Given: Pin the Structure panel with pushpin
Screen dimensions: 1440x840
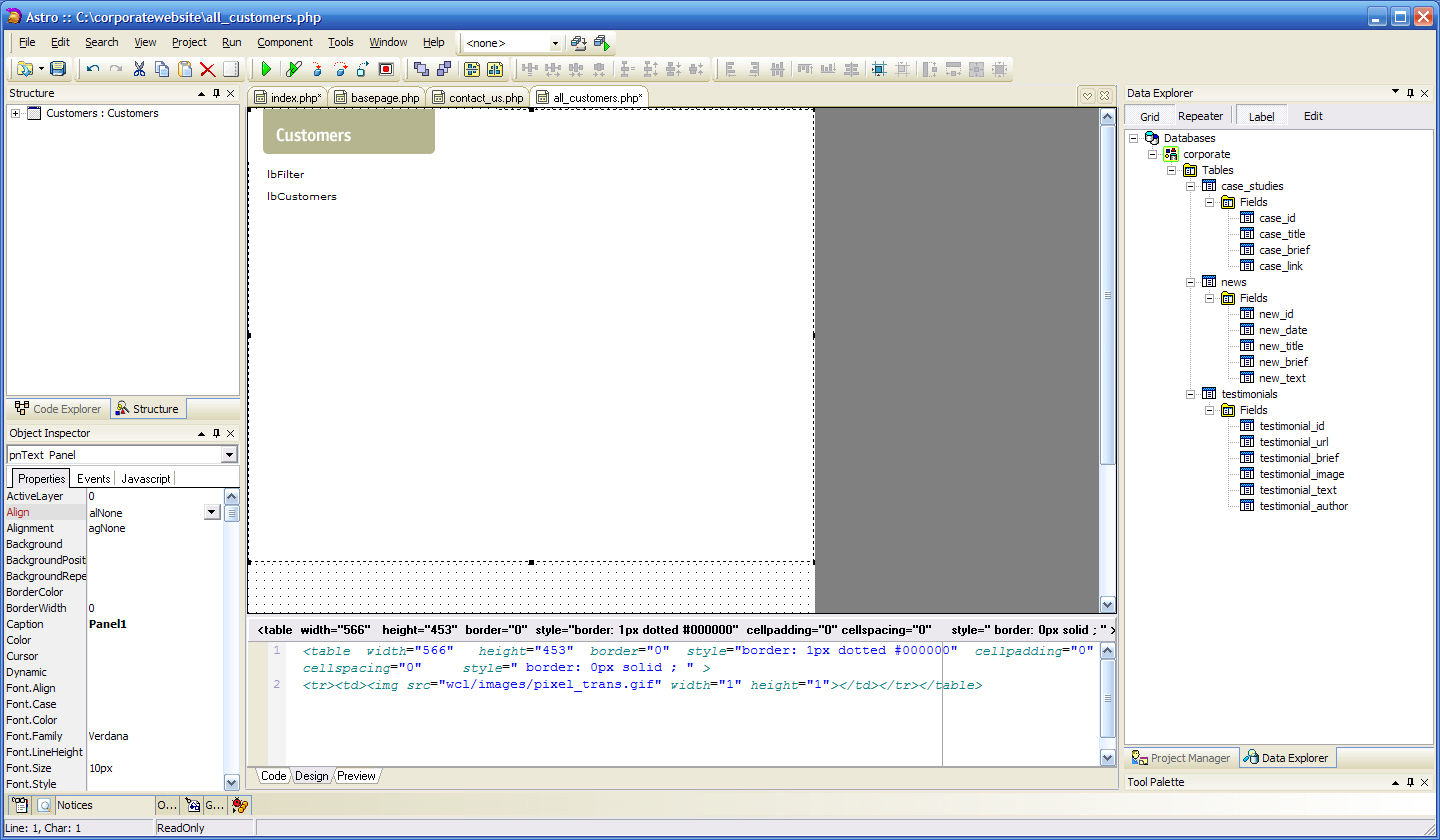Looking at the screenshot, I should click(x=216, y=93).
